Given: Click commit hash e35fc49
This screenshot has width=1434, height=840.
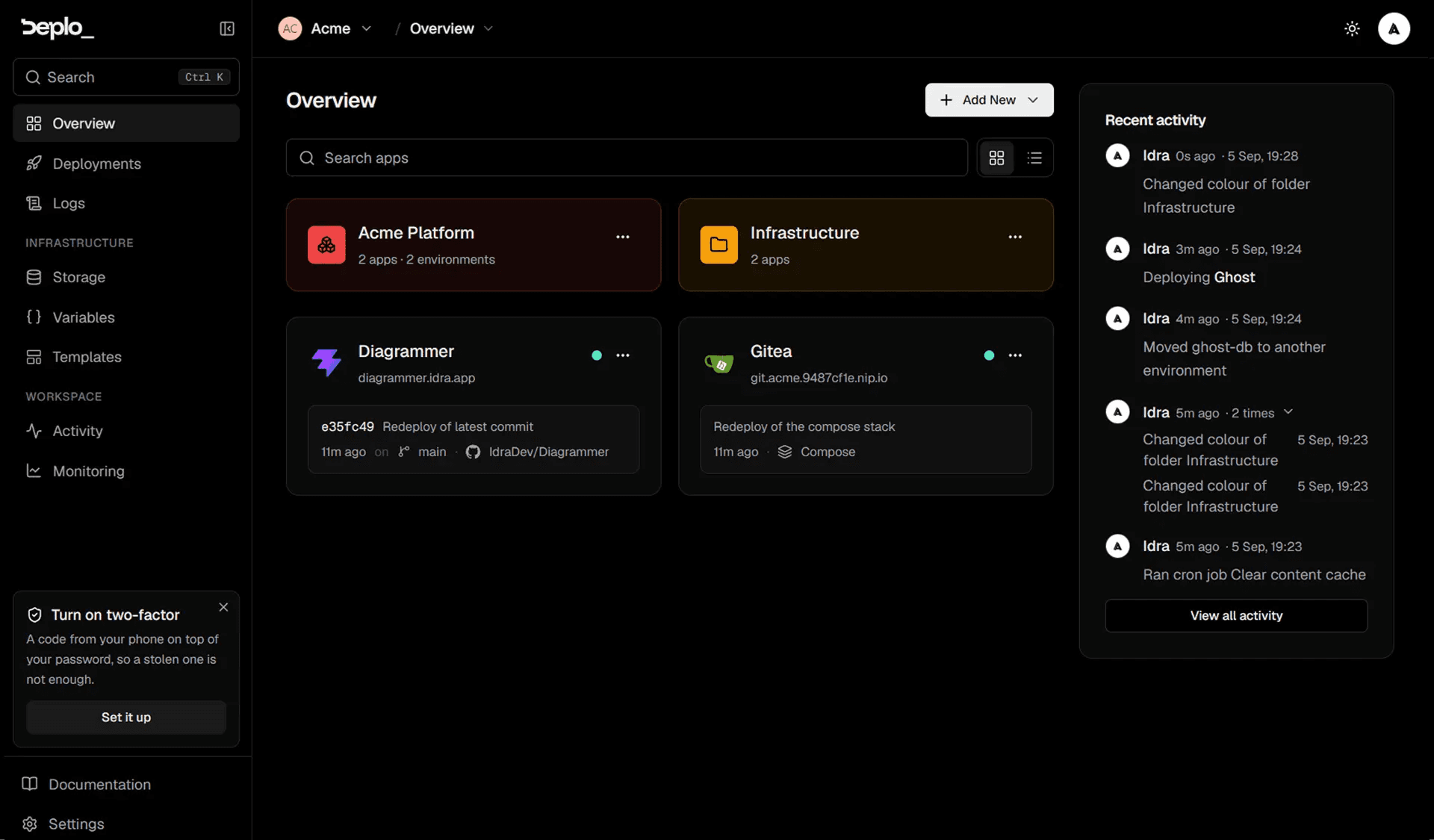Looking at the screenshot, I should [x=347, y=426].
